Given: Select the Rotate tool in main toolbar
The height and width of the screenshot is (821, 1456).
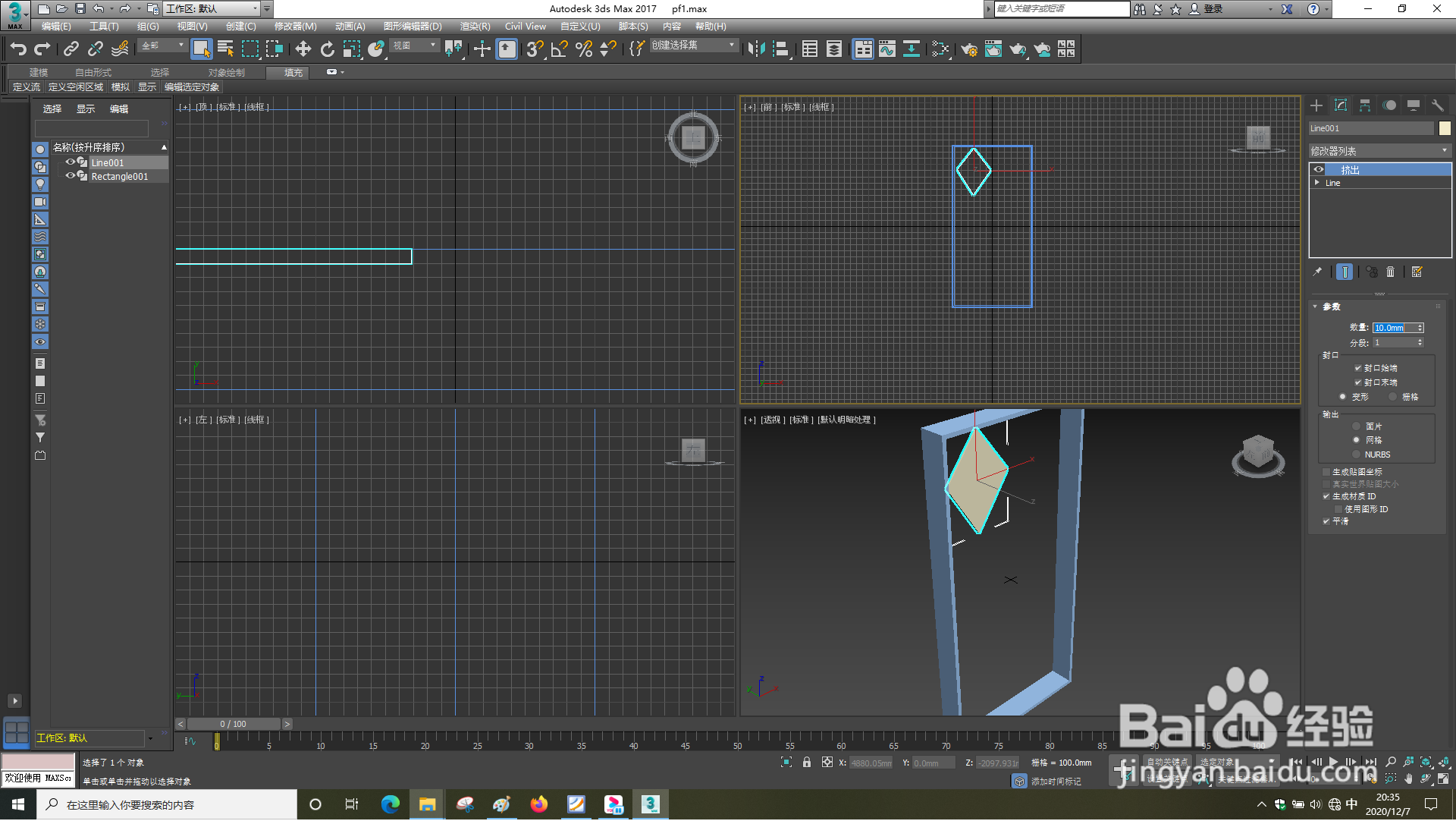Looking at the screenshot, I should 327,49.
